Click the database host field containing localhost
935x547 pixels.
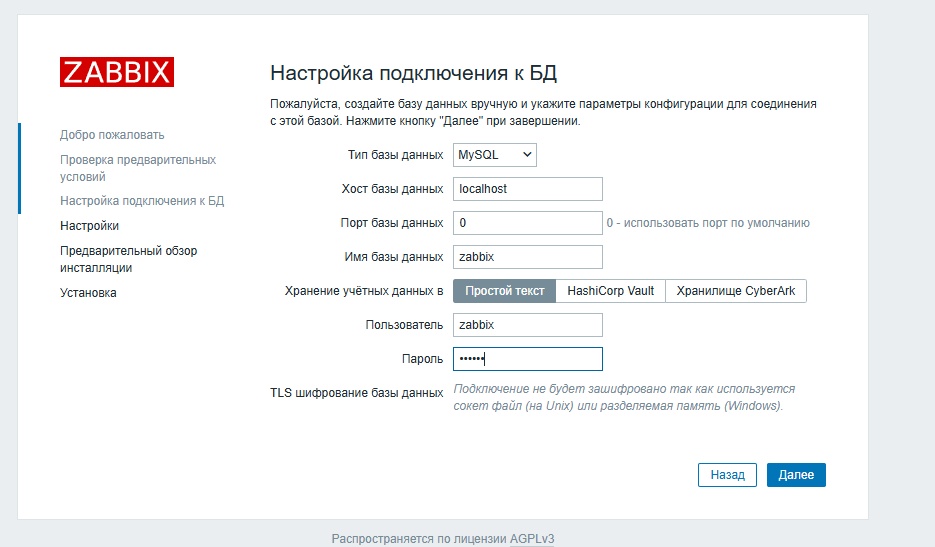527,189
